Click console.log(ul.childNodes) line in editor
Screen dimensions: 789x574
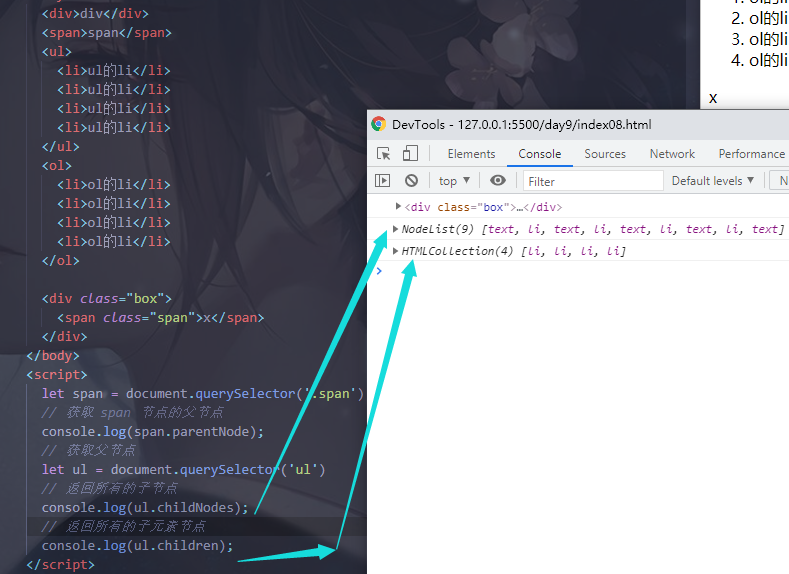pyautogui.click(x=145, y=508)
